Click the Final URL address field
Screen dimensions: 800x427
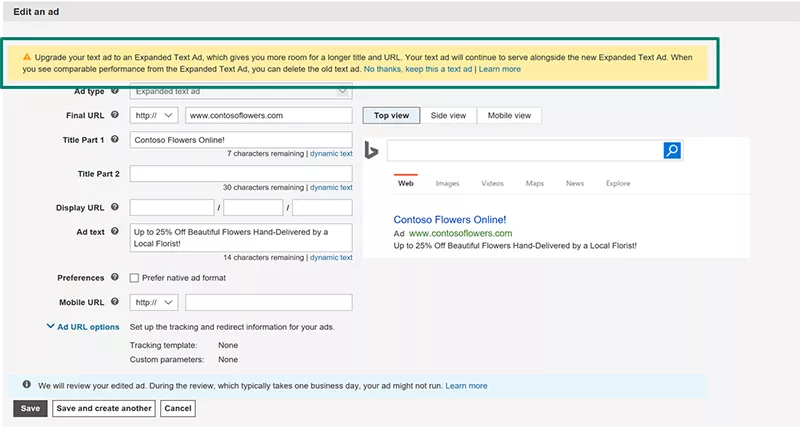[269, 115]
